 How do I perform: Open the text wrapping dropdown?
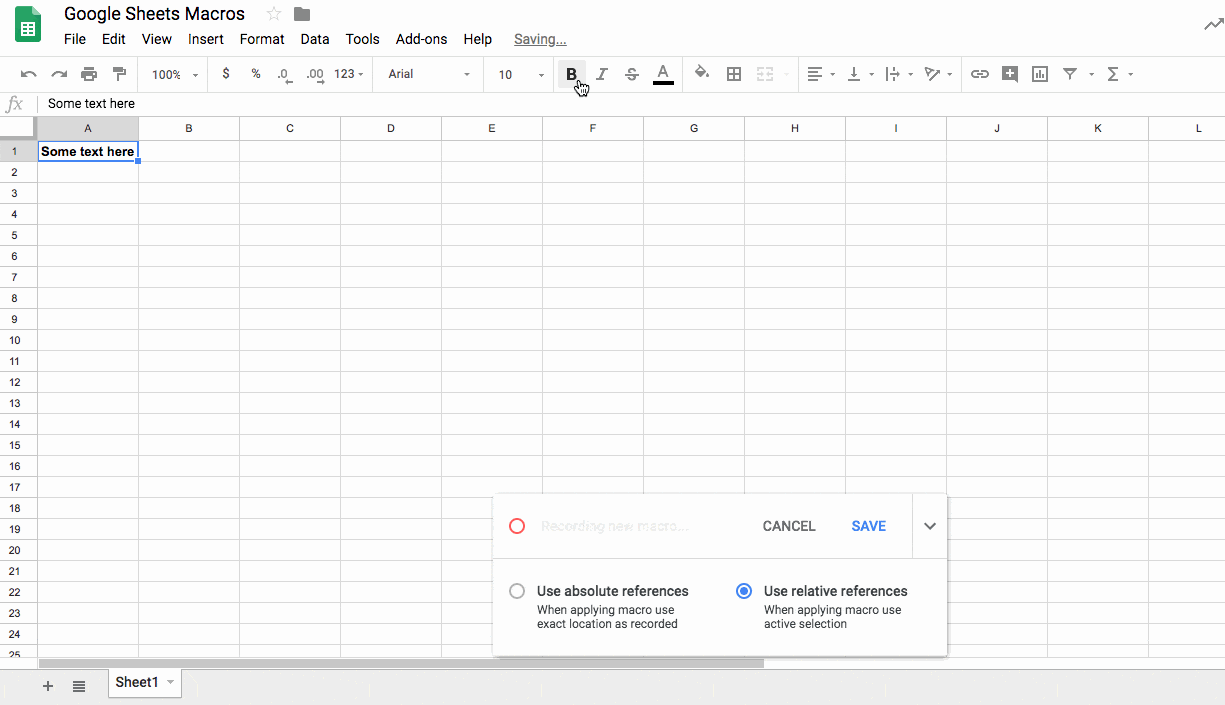click(x=899, y=74)
